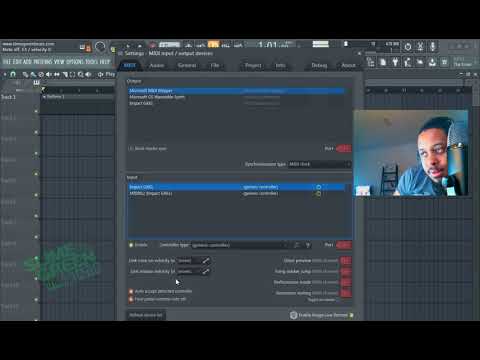Select Microsoft GS Wavetable Synth output
The width and height of the screenshot is (480, 360).
pos(236,97)
